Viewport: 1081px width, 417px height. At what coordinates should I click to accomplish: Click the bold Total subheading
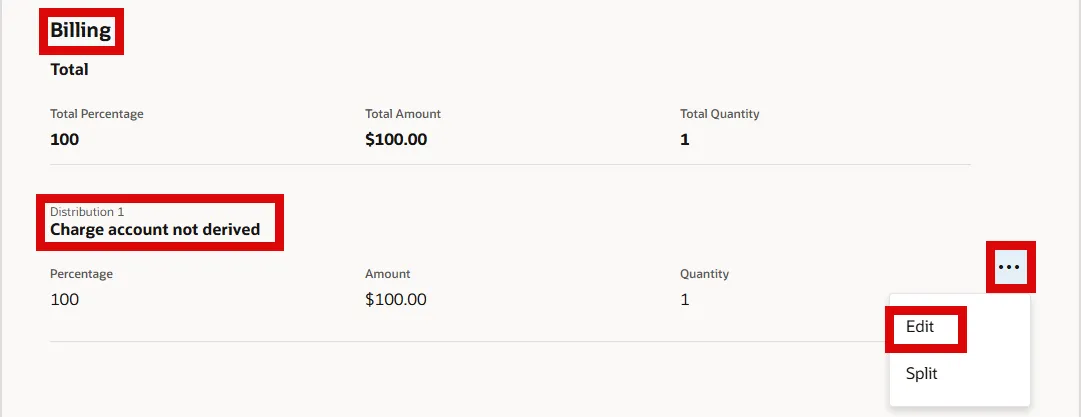coord(69,70)
